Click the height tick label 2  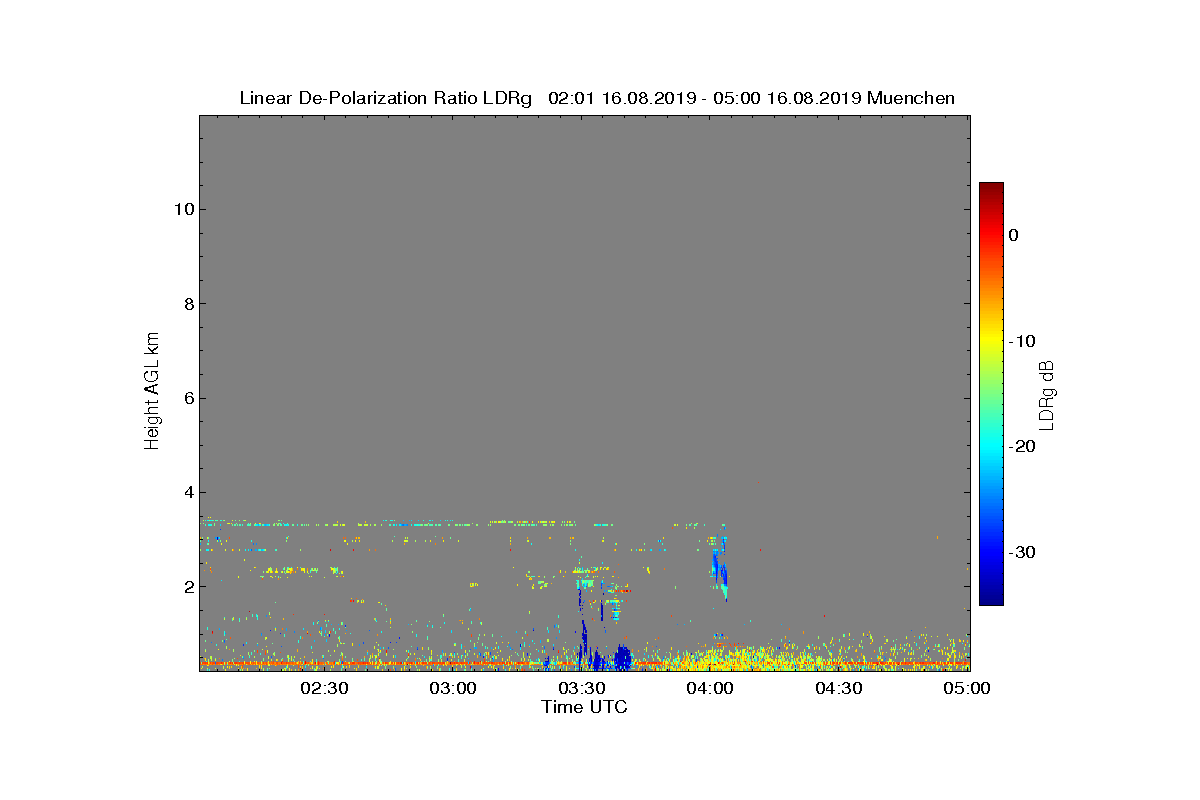point(187,586)
